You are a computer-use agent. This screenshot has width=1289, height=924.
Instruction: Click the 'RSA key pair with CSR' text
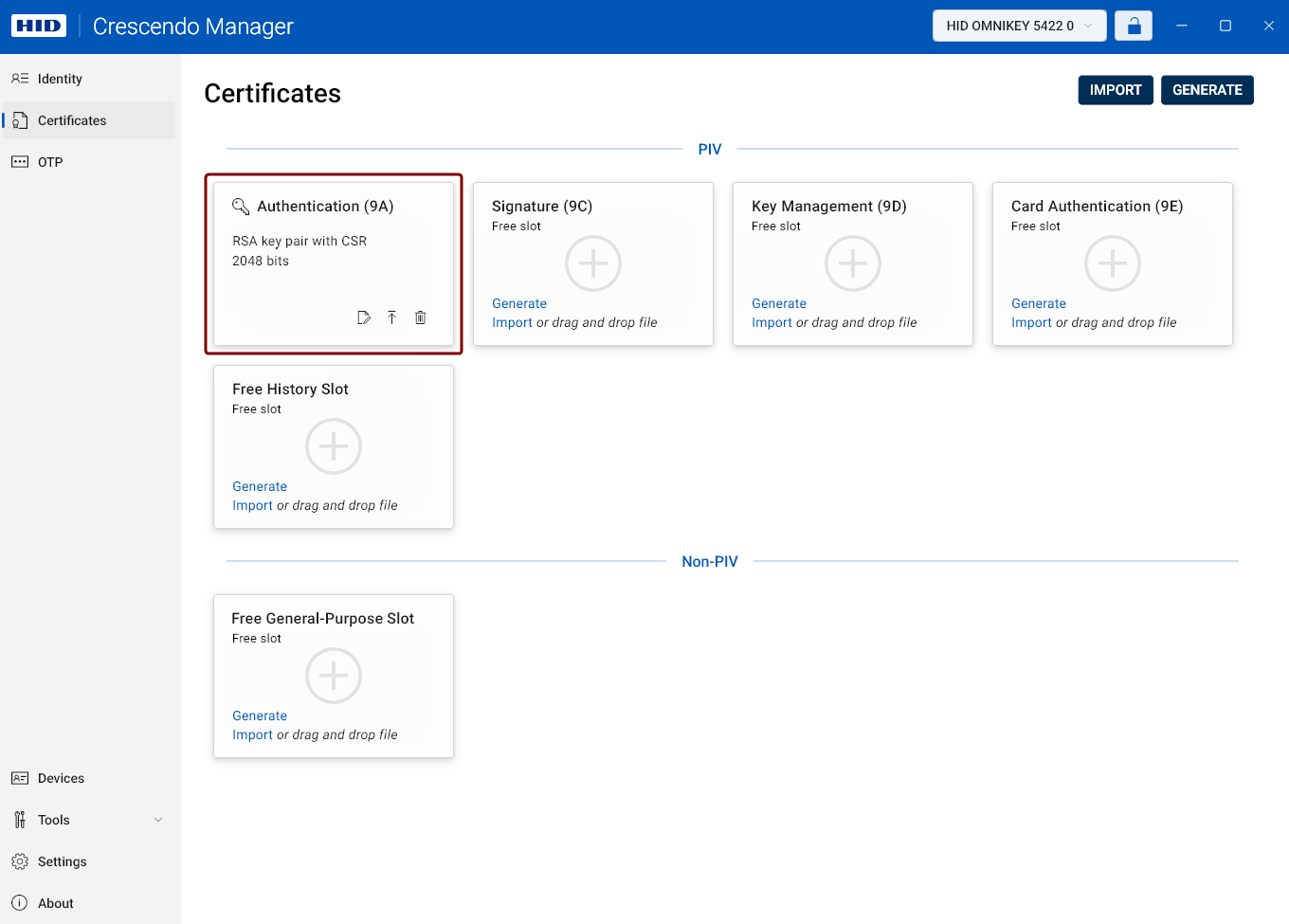pyautogui.click(x=300, y=241)
